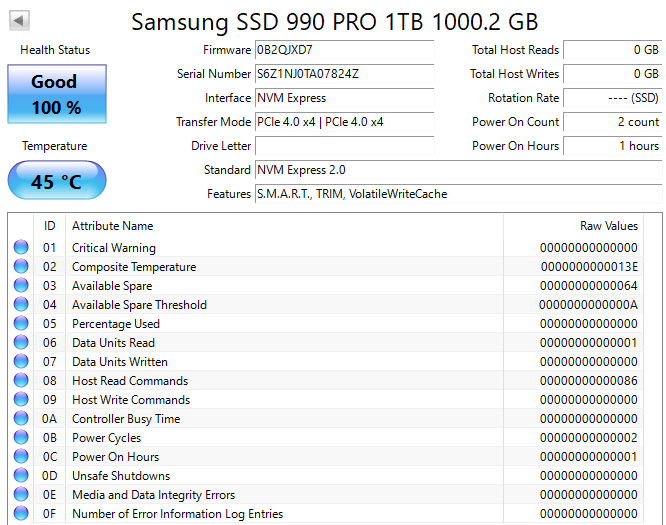Select the Firmware value field

[344, 50]
